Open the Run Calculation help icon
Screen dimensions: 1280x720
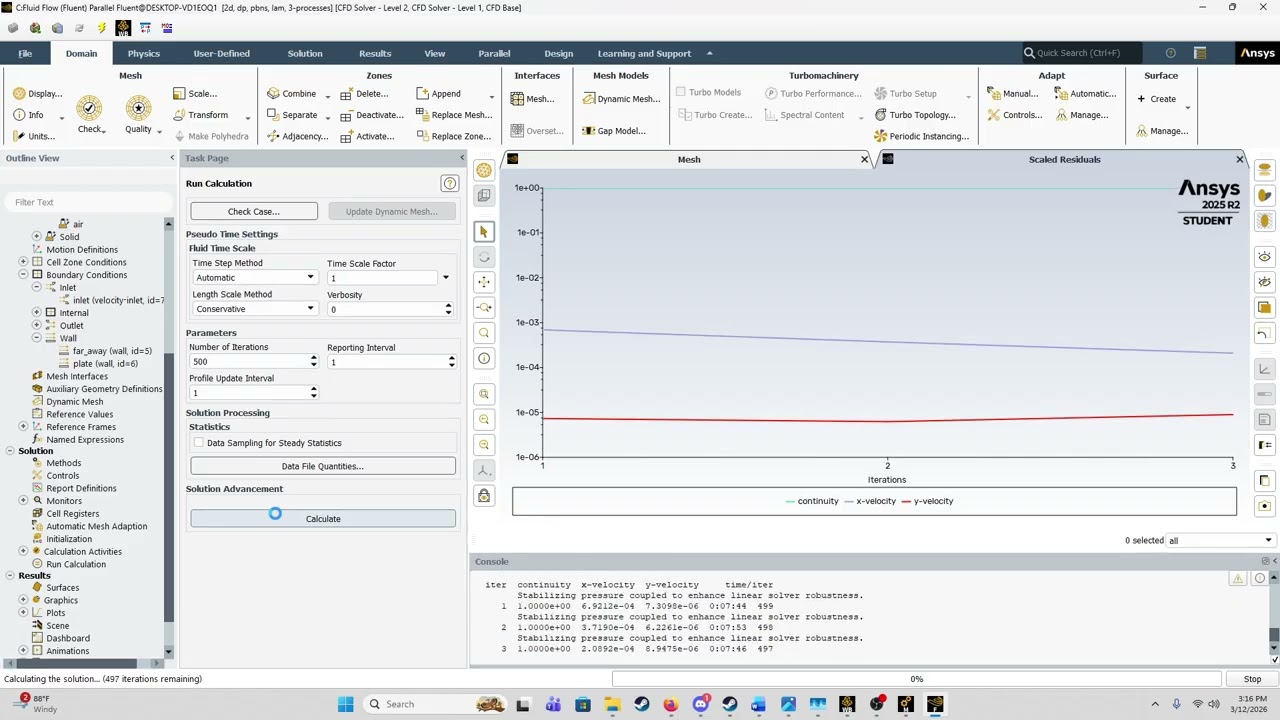450,184
